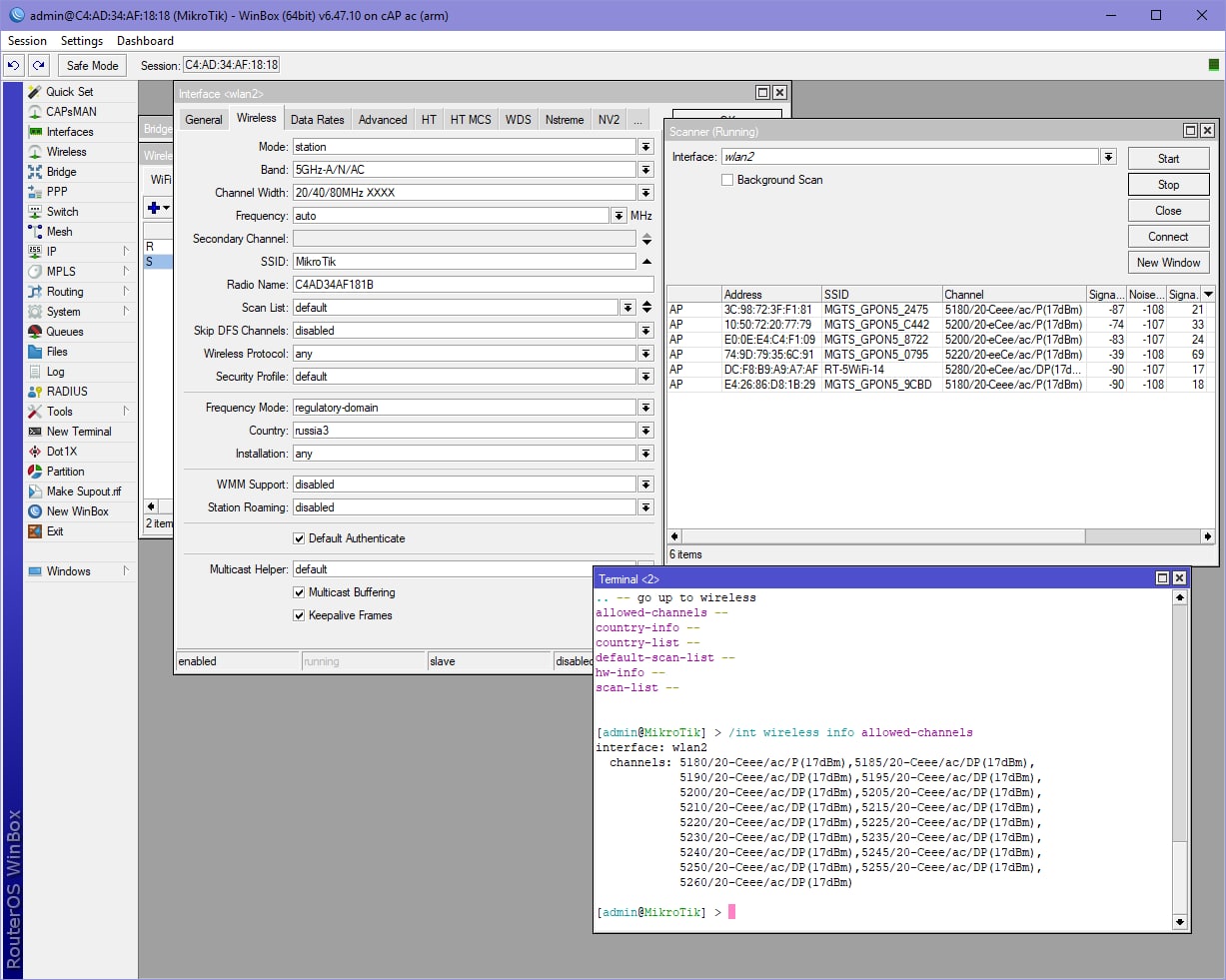Switch to the HT MCS tab
The width and height of the screenshot is (1226, 980).
[x=471, y=119]
